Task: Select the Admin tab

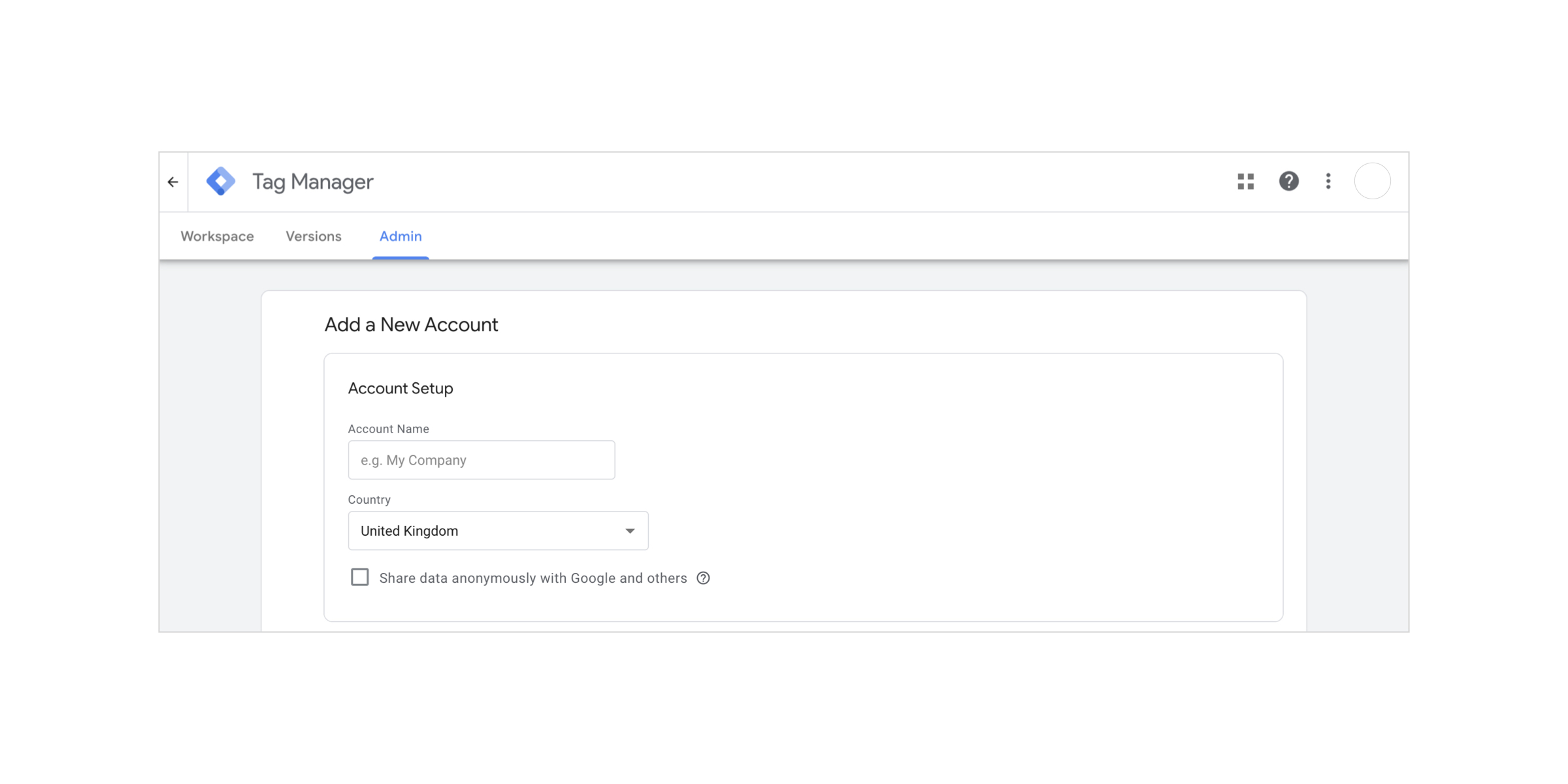Action: point(400,237)
